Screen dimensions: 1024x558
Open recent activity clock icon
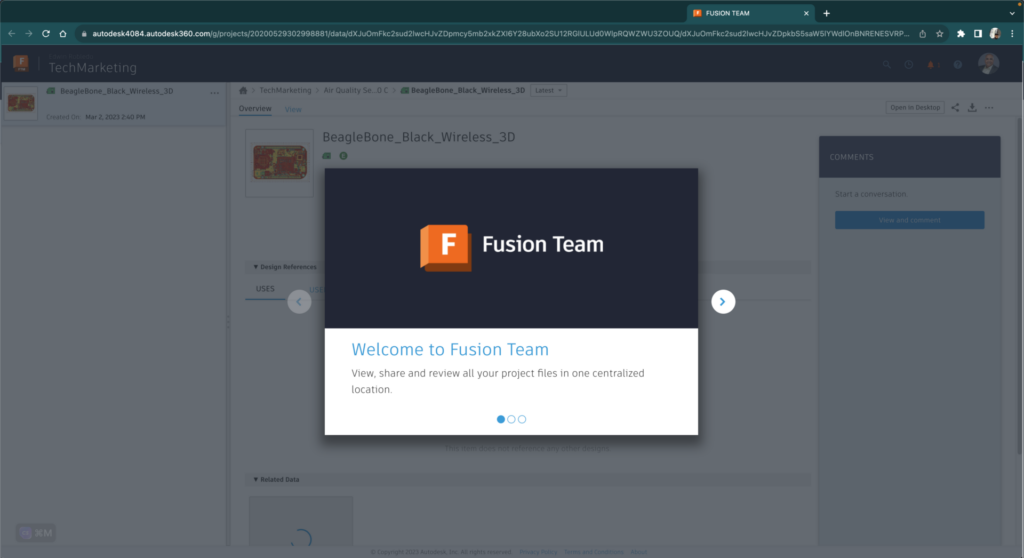(908, 65)
